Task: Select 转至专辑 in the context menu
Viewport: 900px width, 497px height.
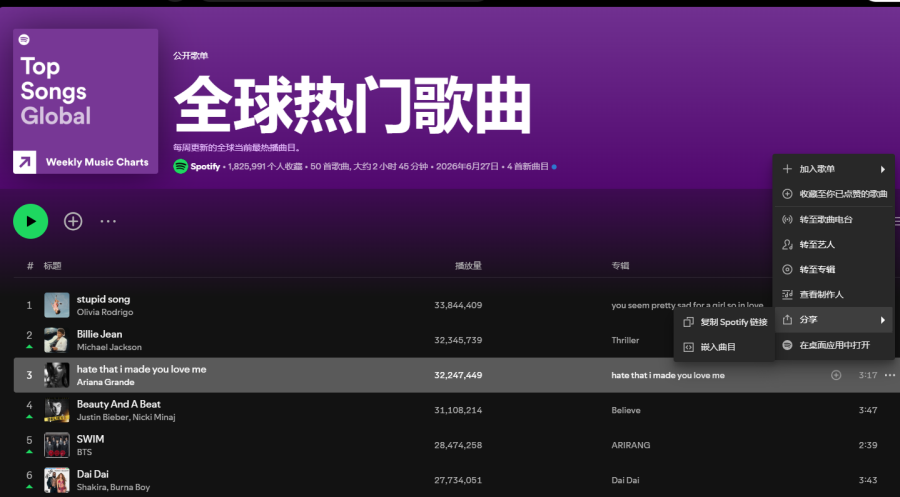Action: [x=833, y=269]
